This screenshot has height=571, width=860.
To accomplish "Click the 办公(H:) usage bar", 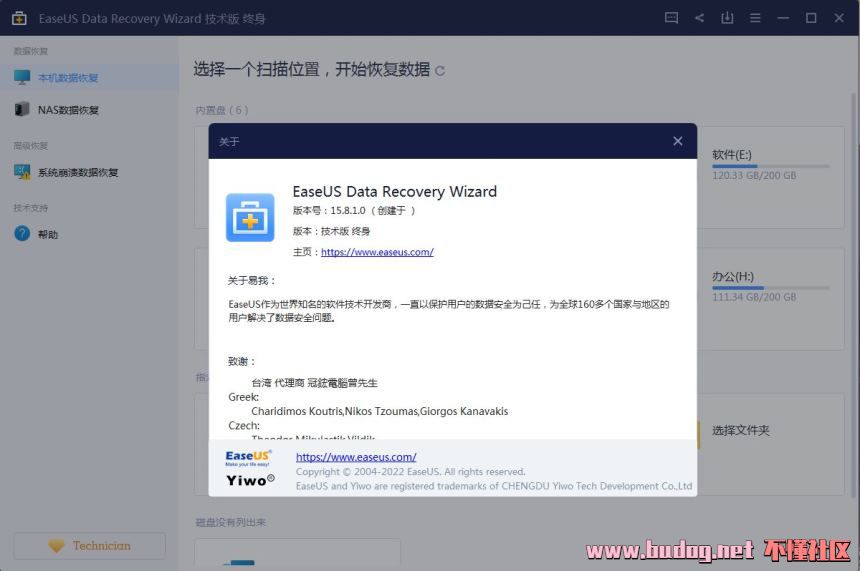I will pos(771,287).
